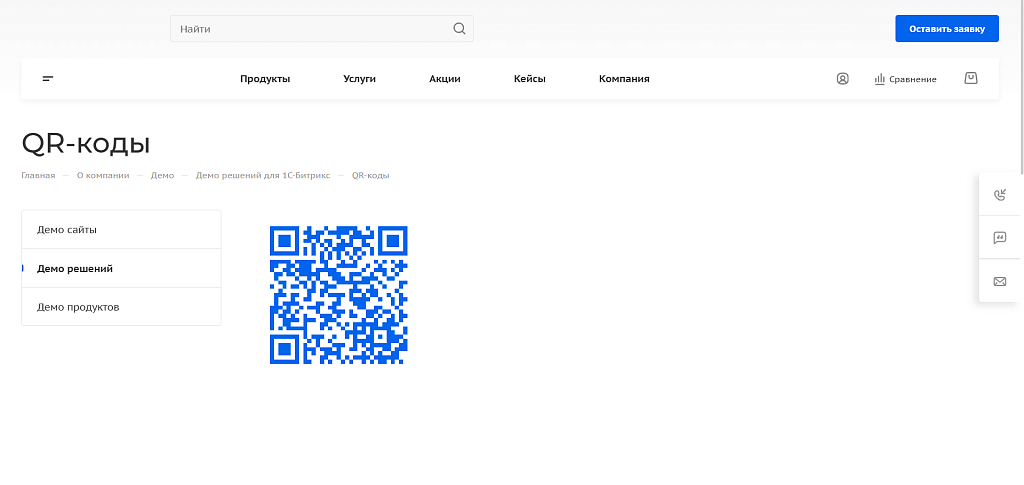Viewport: 1024px width, 485px height.
Task: Open the Услуги menu
Action: [360, 79]
